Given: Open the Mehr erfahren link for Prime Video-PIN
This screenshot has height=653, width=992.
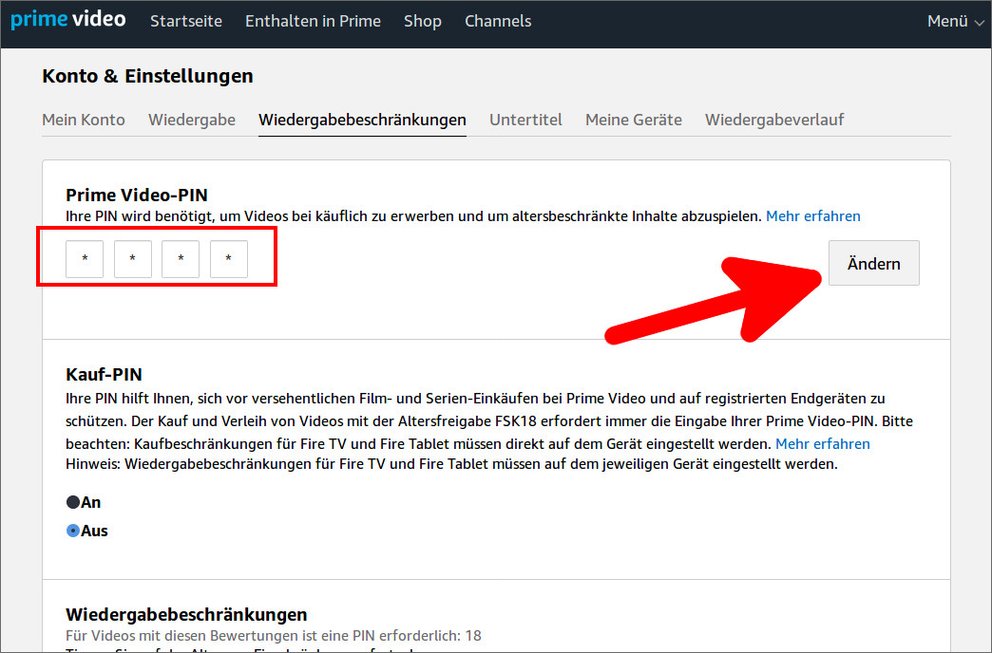Looking at the screenshot, I should point(813,216).
